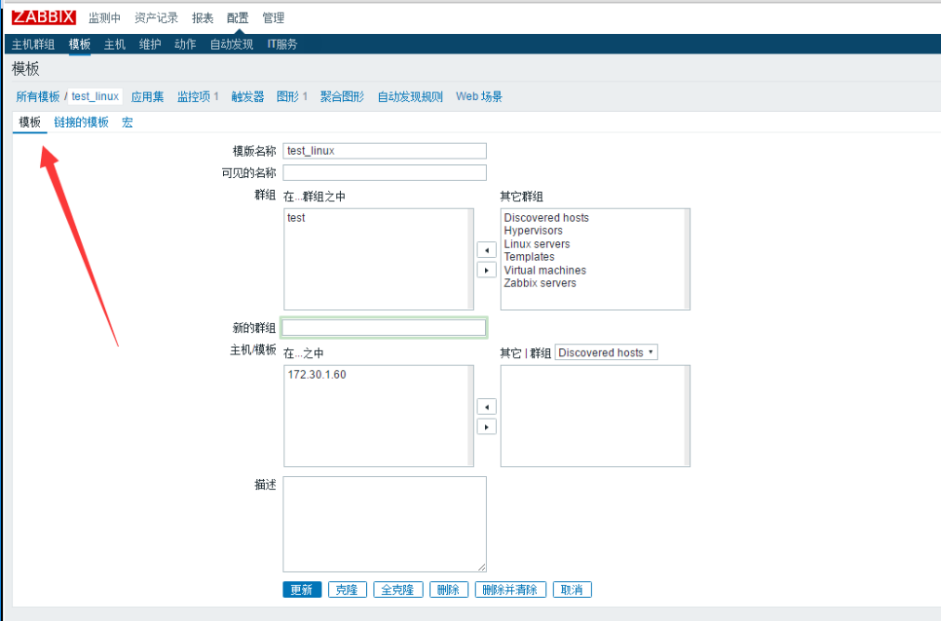
Task: Move host into template with left arrow
Action: (487, 407)
